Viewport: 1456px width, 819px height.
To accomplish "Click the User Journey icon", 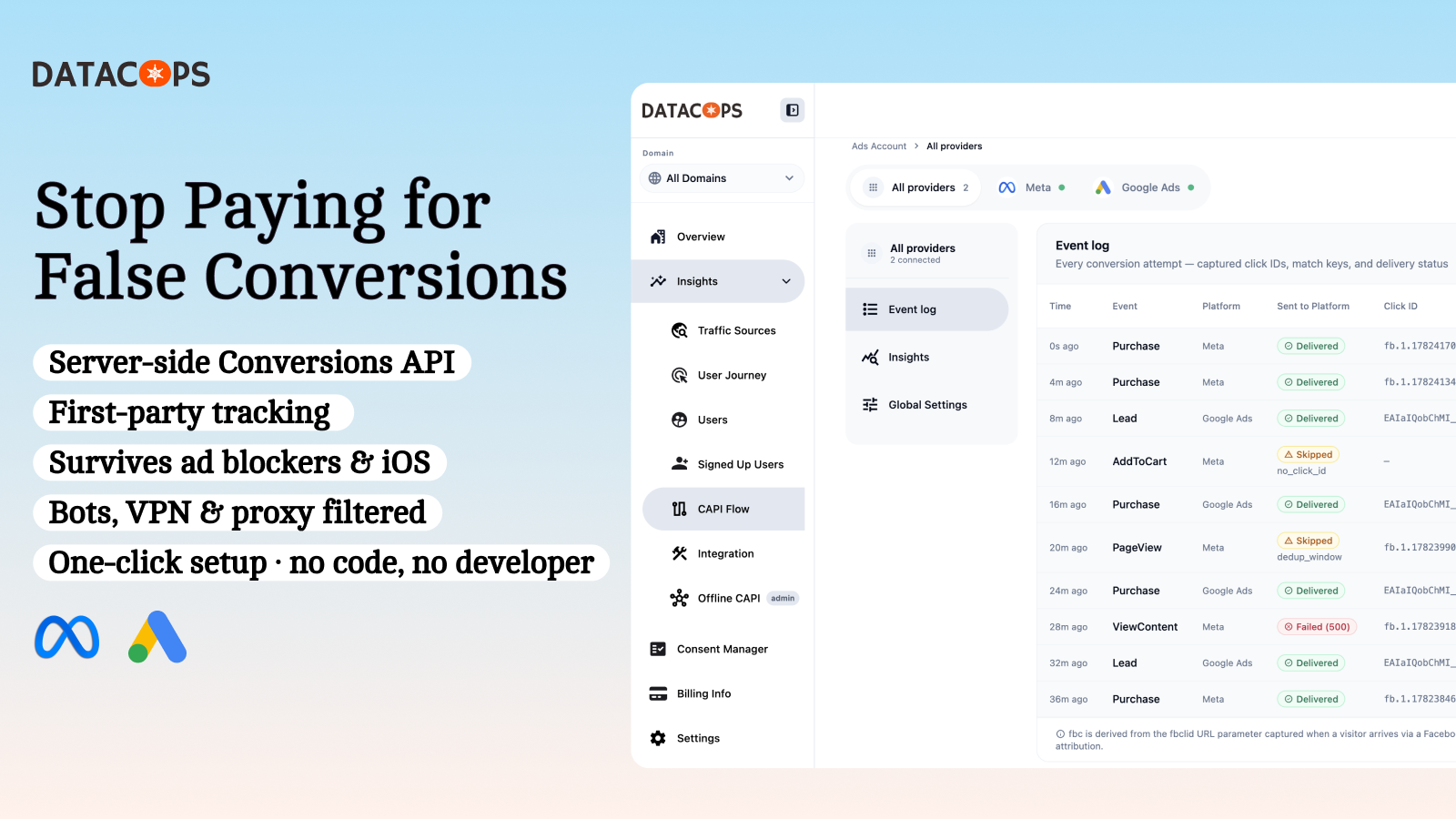I will pos(680,375).
